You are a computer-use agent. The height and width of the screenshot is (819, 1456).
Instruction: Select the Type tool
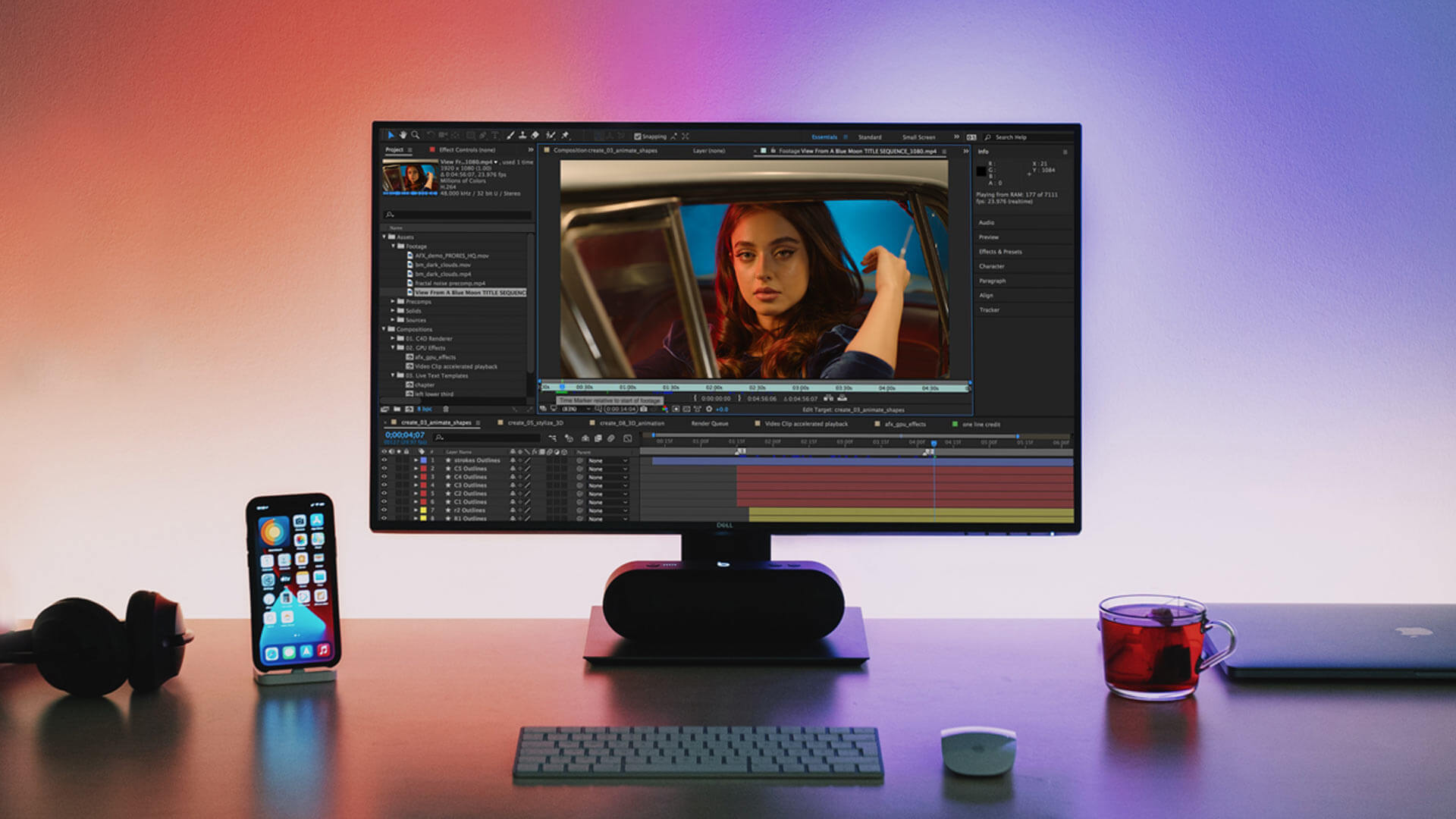tap(495, 135)
